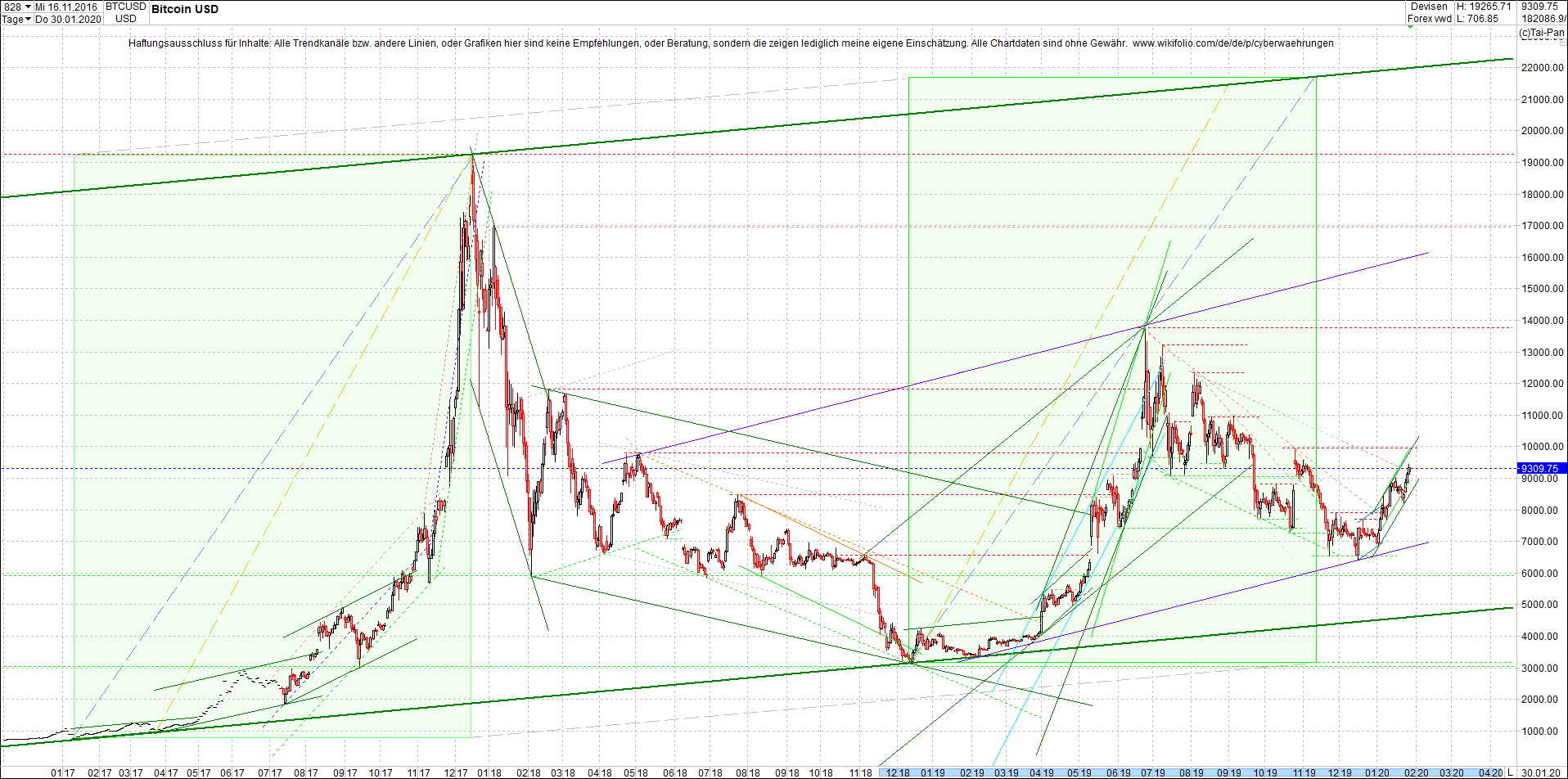Click the green triangle marker under the Devisen box
1568x779 pixels.
pos(1410,27)
